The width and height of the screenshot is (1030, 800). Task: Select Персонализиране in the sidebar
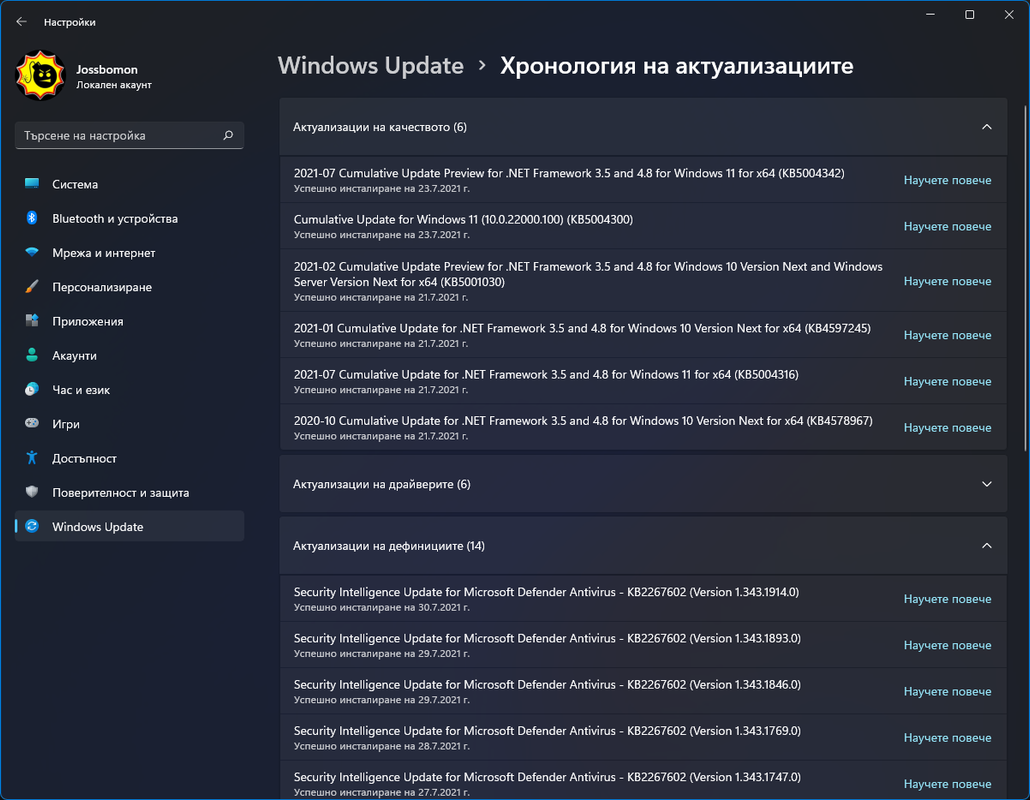tap(129, 287)
